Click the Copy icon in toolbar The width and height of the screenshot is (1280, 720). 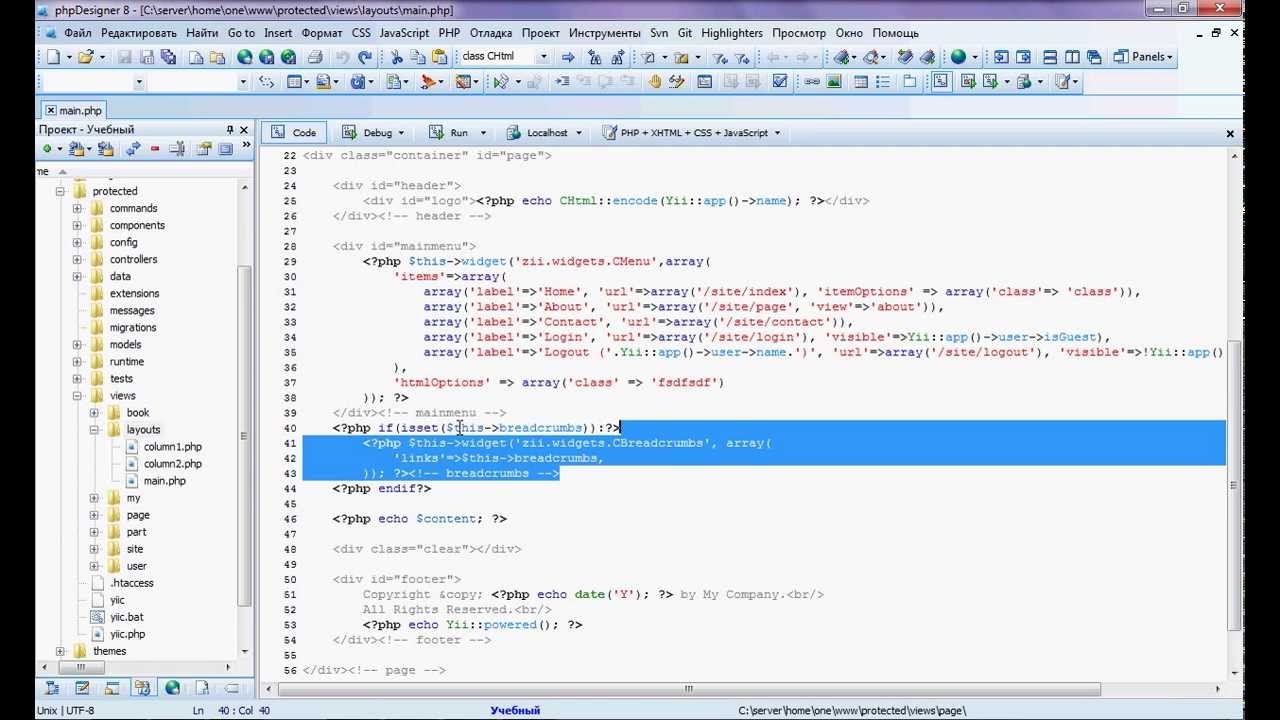pos(418,57)
